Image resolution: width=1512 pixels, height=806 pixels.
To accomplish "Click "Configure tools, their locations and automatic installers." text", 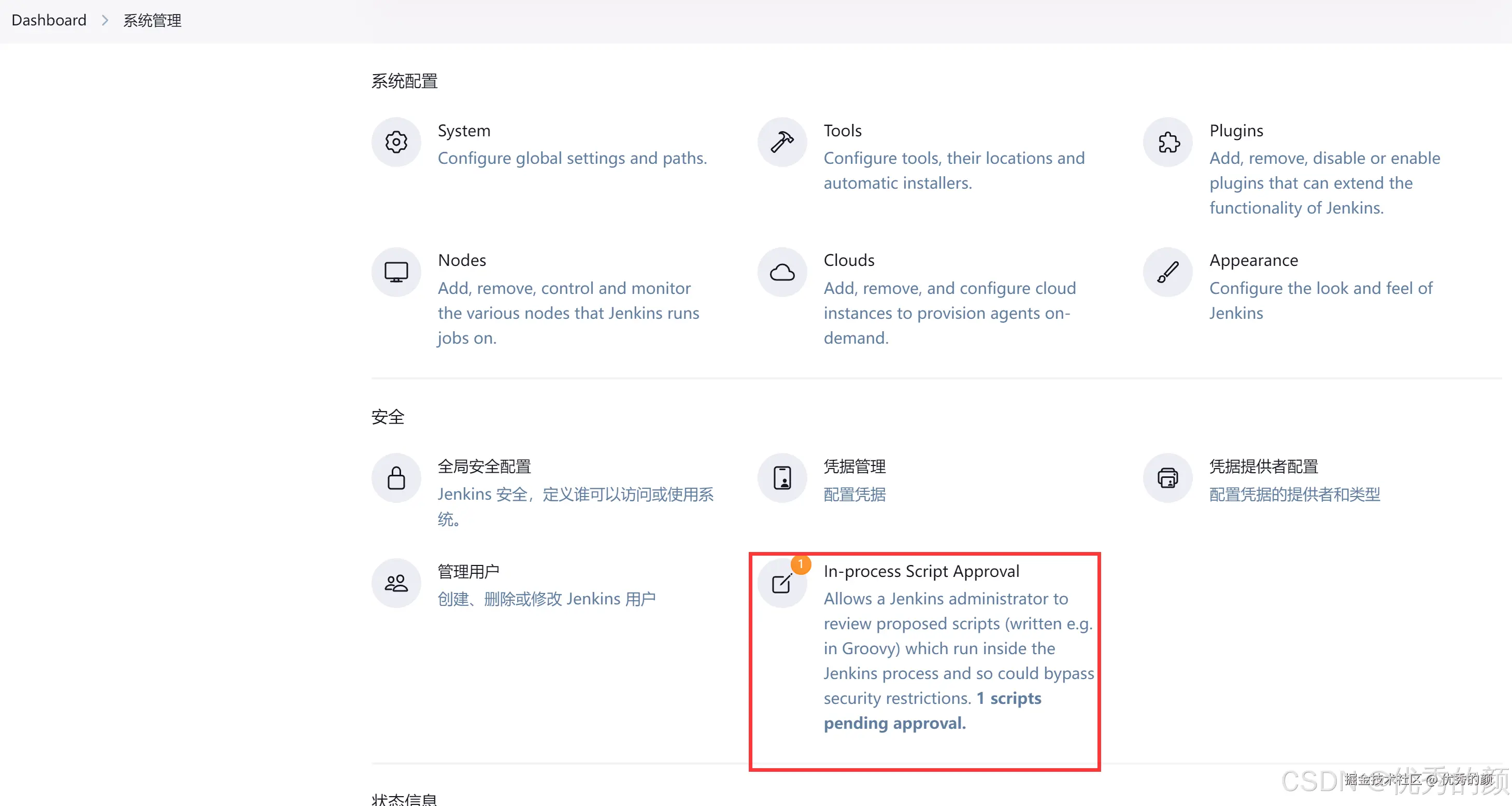I will (954, 171).
